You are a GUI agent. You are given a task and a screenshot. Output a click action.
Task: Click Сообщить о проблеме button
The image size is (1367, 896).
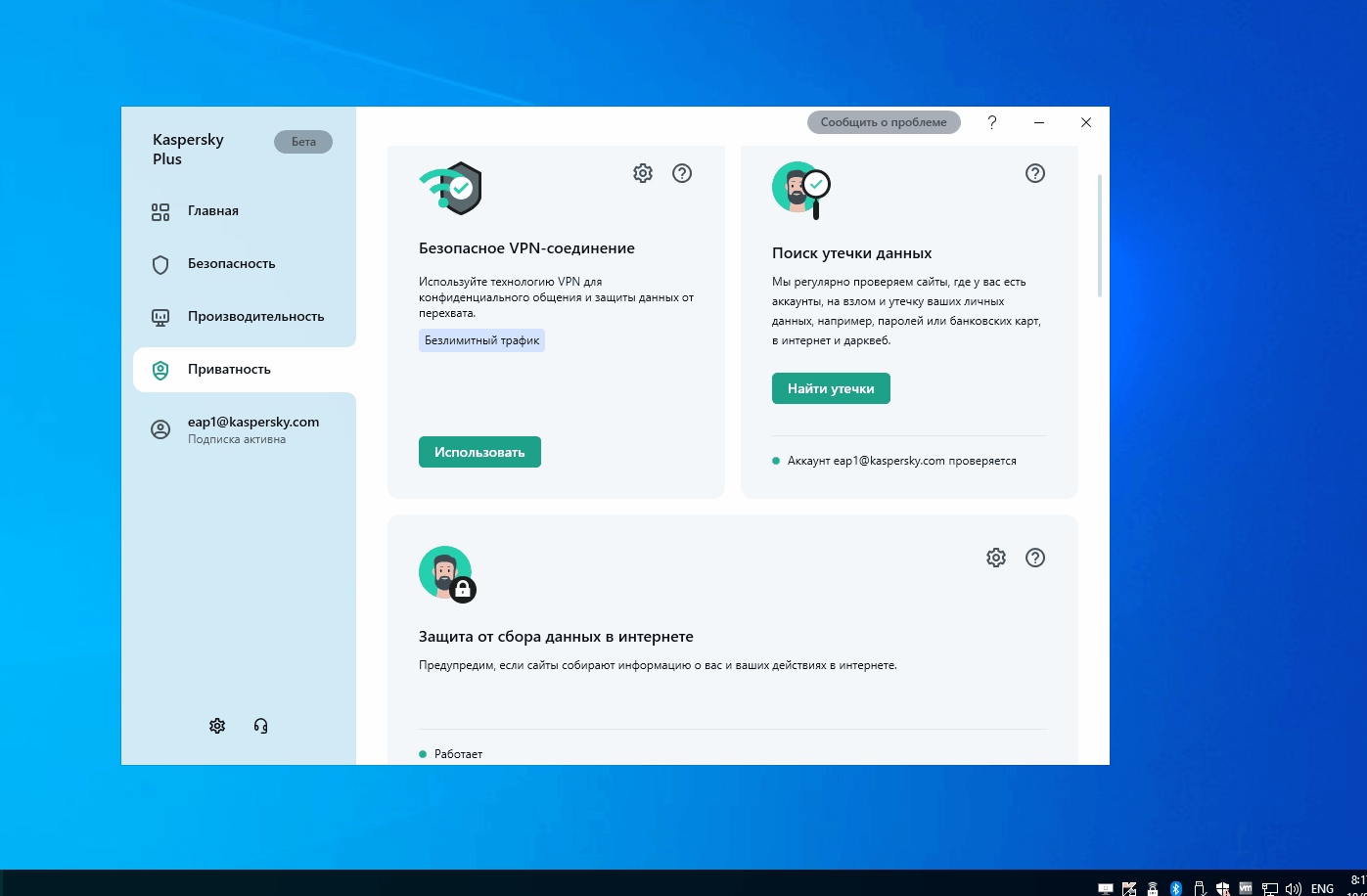pyautogui.click(x=884, y=122)
